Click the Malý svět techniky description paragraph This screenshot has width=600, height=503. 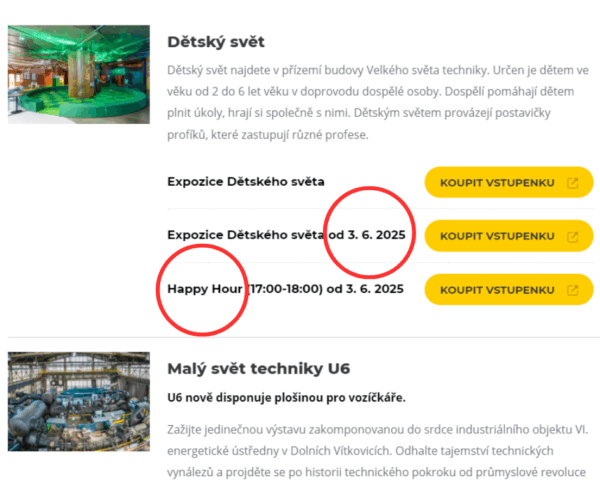(378, 451)
